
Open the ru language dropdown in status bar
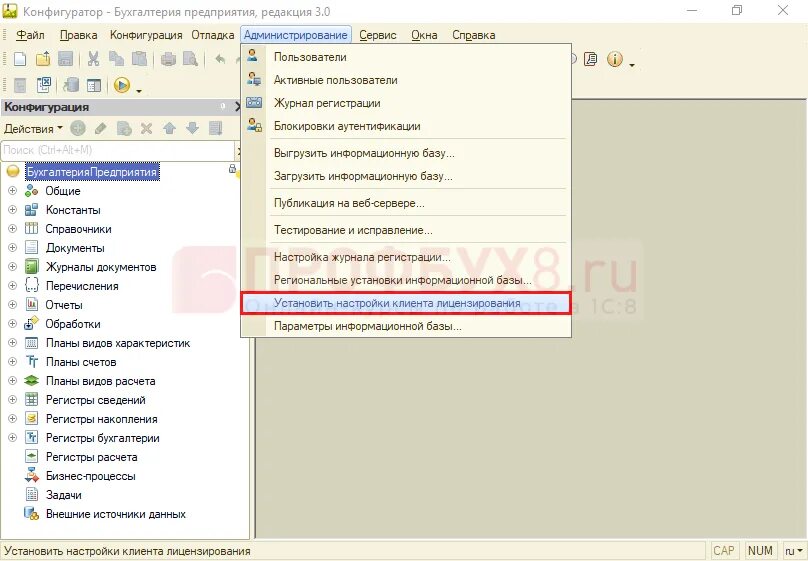[794, 551]
